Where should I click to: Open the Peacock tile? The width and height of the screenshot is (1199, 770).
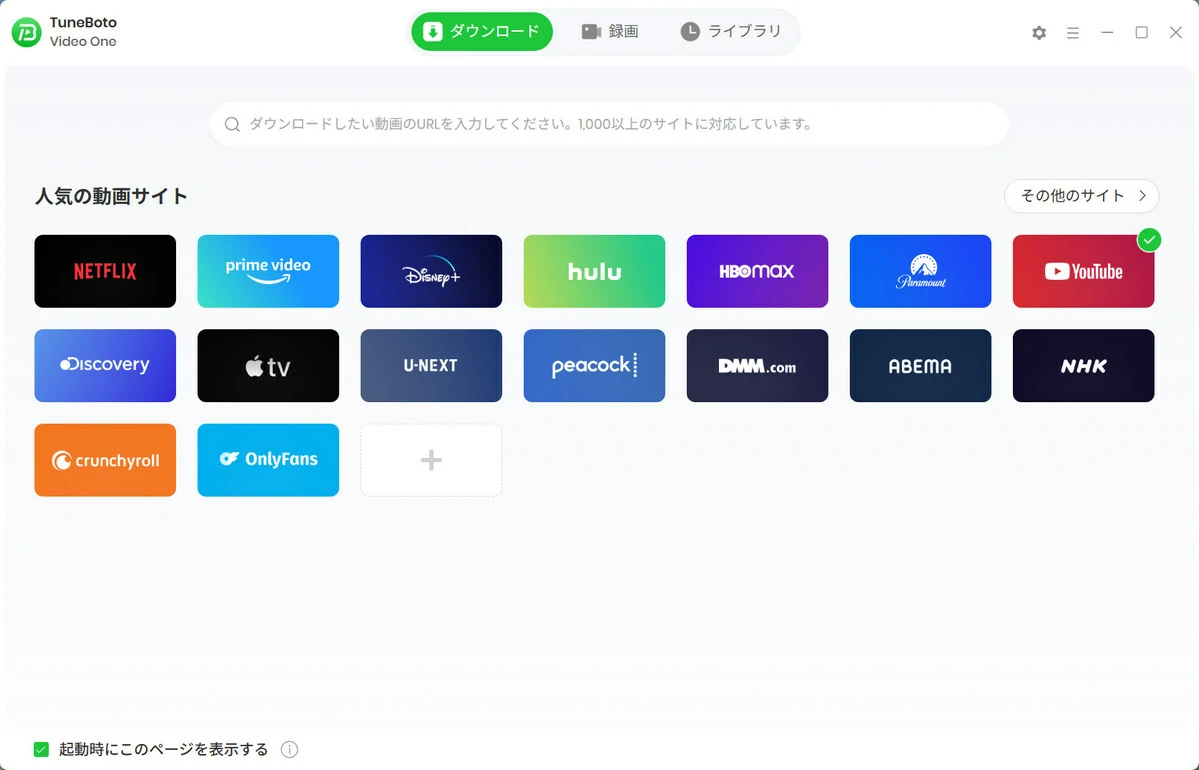(594, 366)
